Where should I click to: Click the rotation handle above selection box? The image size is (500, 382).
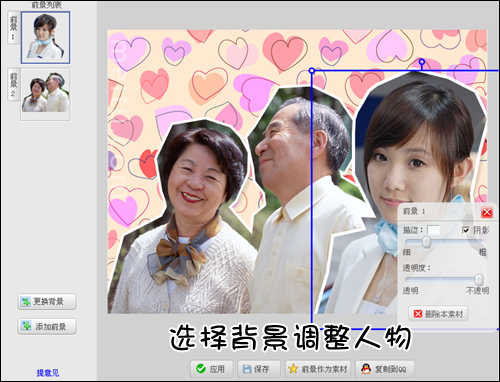422,62
